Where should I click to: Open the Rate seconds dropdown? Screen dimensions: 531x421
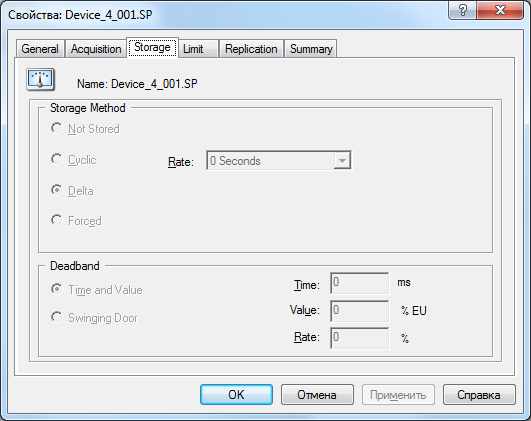pyautogui.click(x=278, y=161)
